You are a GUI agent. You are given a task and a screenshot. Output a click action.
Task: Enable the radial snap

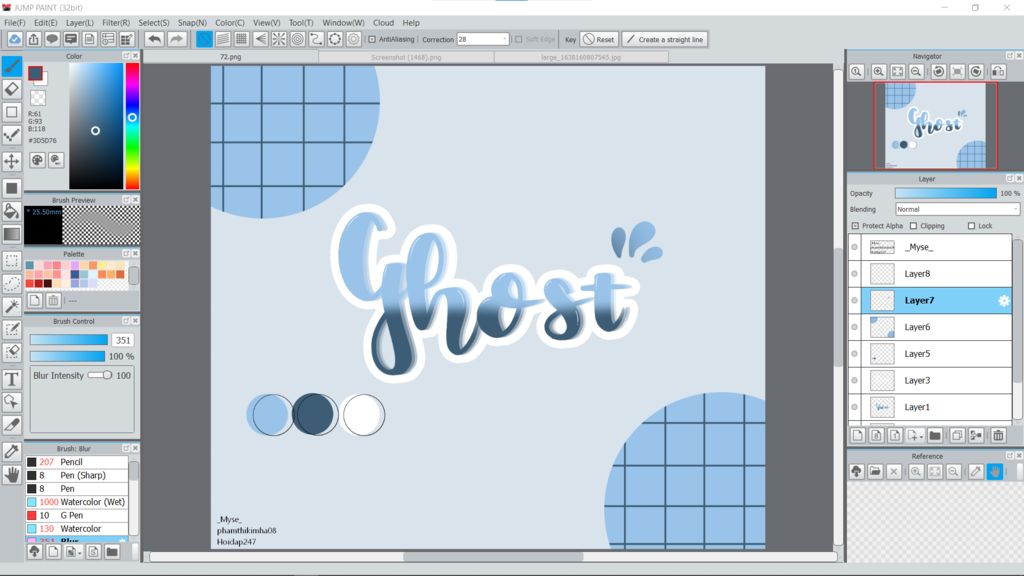pyautogui.click(x=279, y=39)
